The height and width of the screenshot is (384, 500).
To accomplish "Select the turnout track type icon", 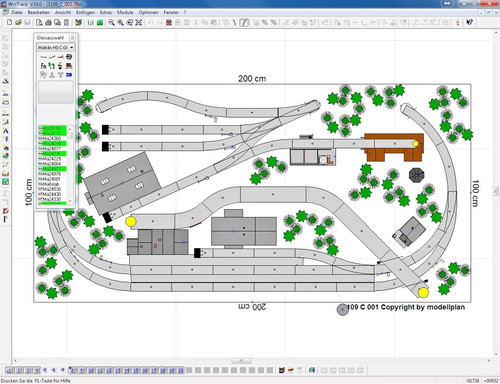I will tap(60, 57).
